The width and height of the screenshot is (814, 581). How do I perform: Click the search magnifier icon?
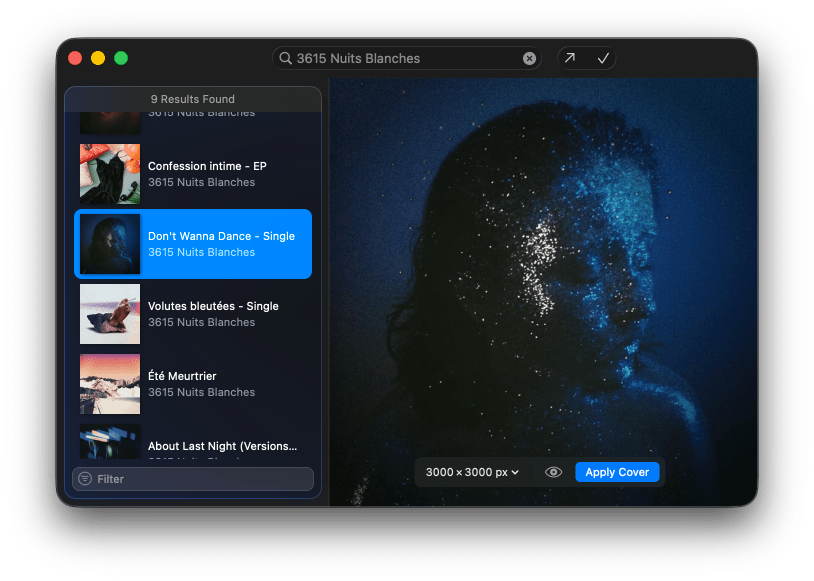(285, 58)
